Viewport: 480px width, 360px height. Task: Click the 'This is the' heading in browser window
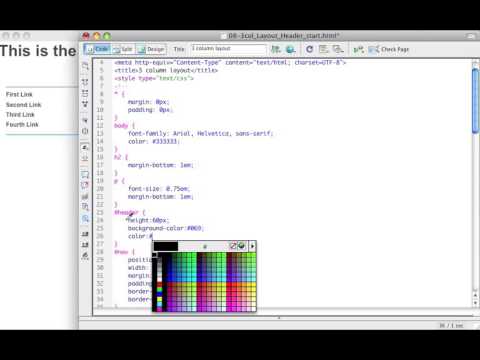pyautogui.click(x=38, y=51)
